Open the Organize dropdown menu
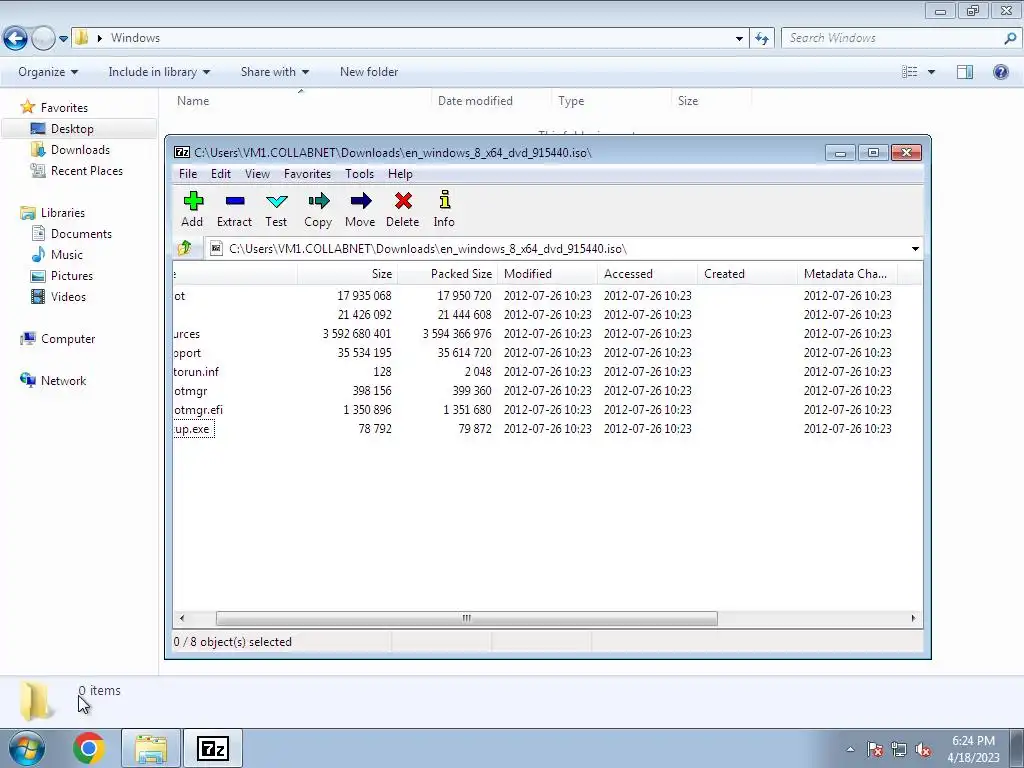The height and width of the screenshot is (768, 1024). click(48, 72)
